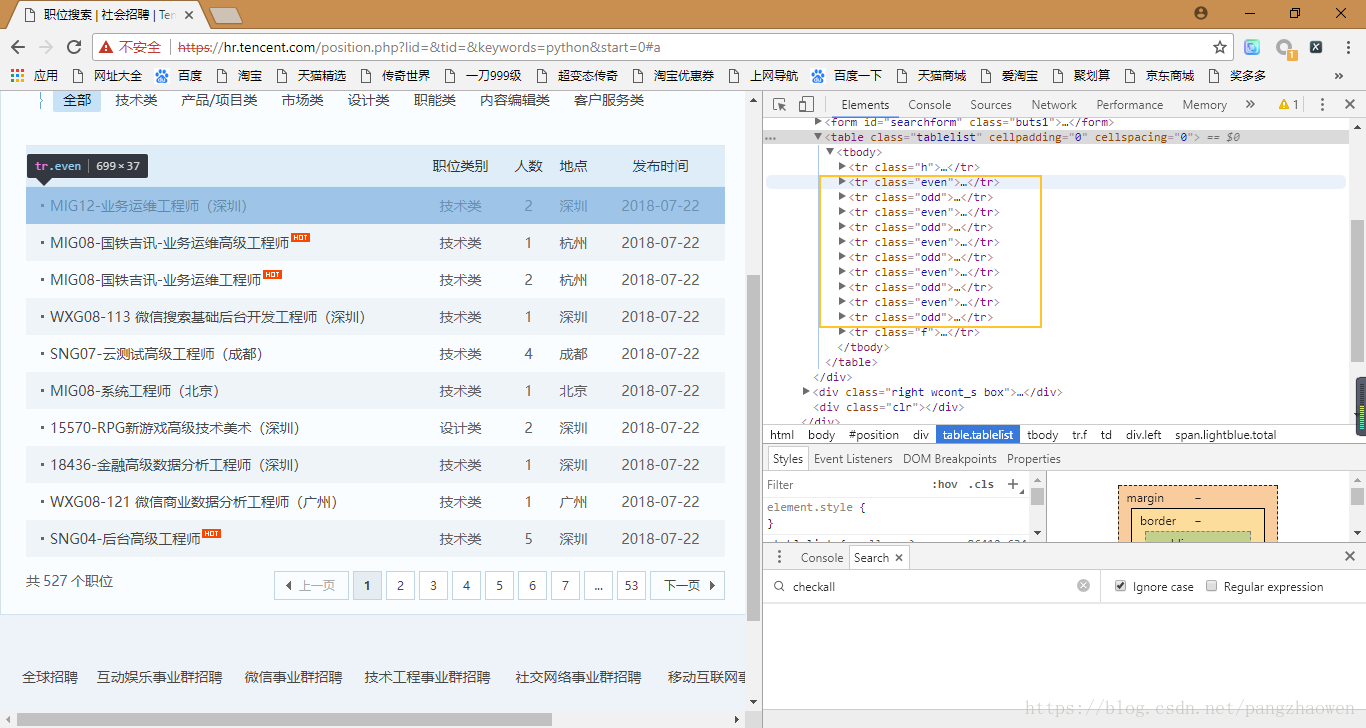Open job SNG04-后台高级工程师
This screenshot has height=728, width=1366.
tap(125, 539)
